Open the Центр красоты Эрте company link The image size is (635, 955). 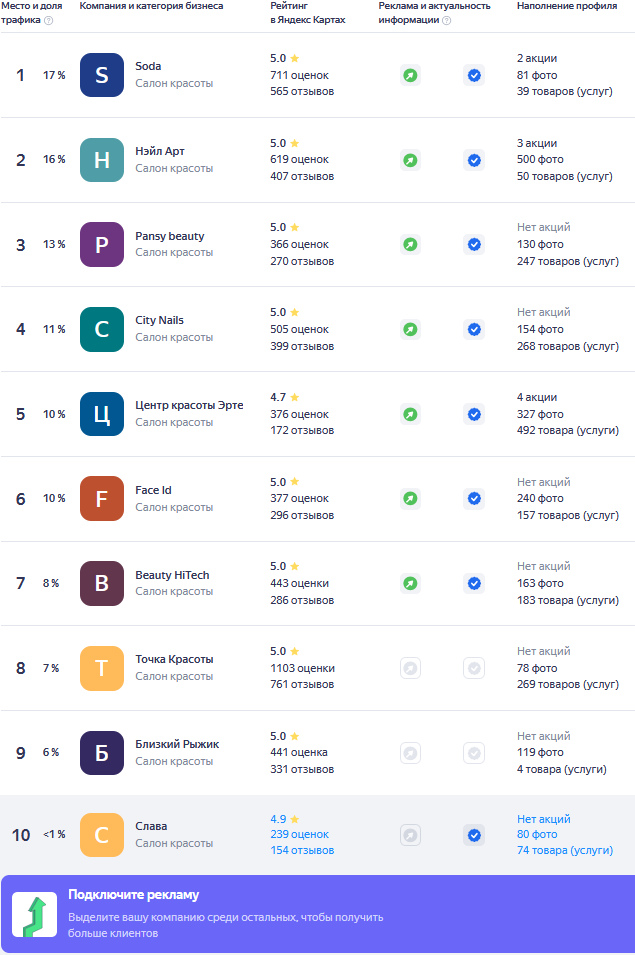point(189,405)
